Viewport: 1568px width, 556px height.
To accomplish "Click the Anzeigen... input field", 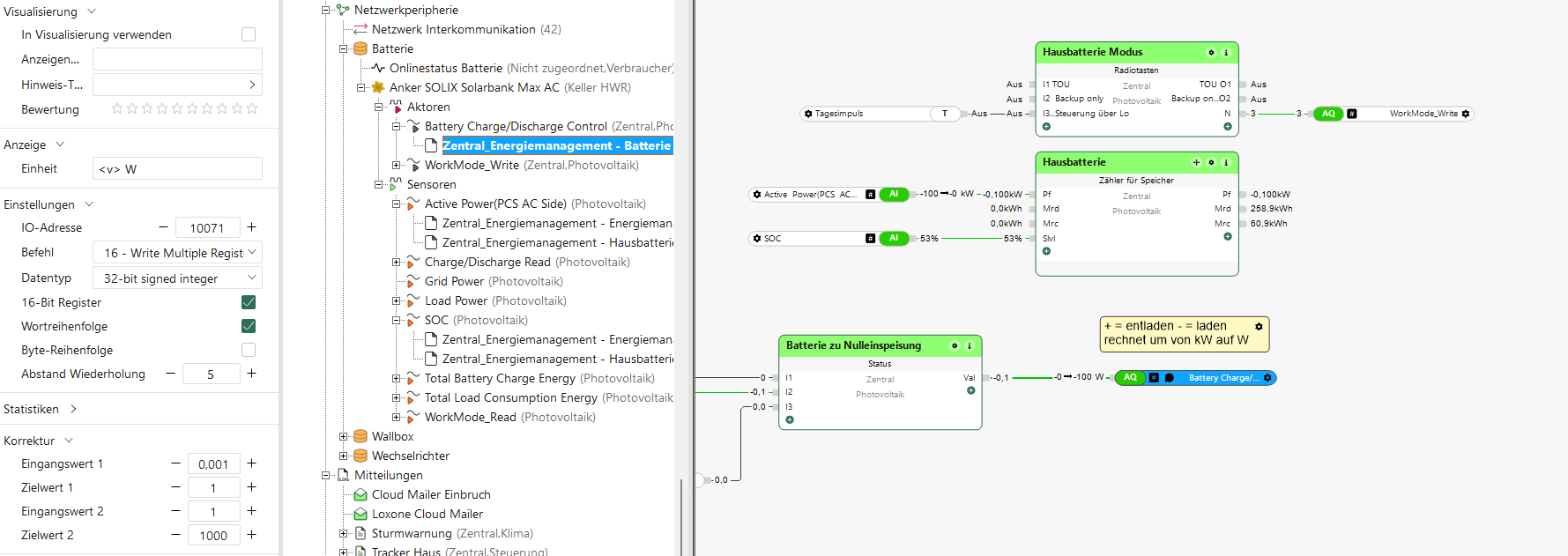I will 177,59.
